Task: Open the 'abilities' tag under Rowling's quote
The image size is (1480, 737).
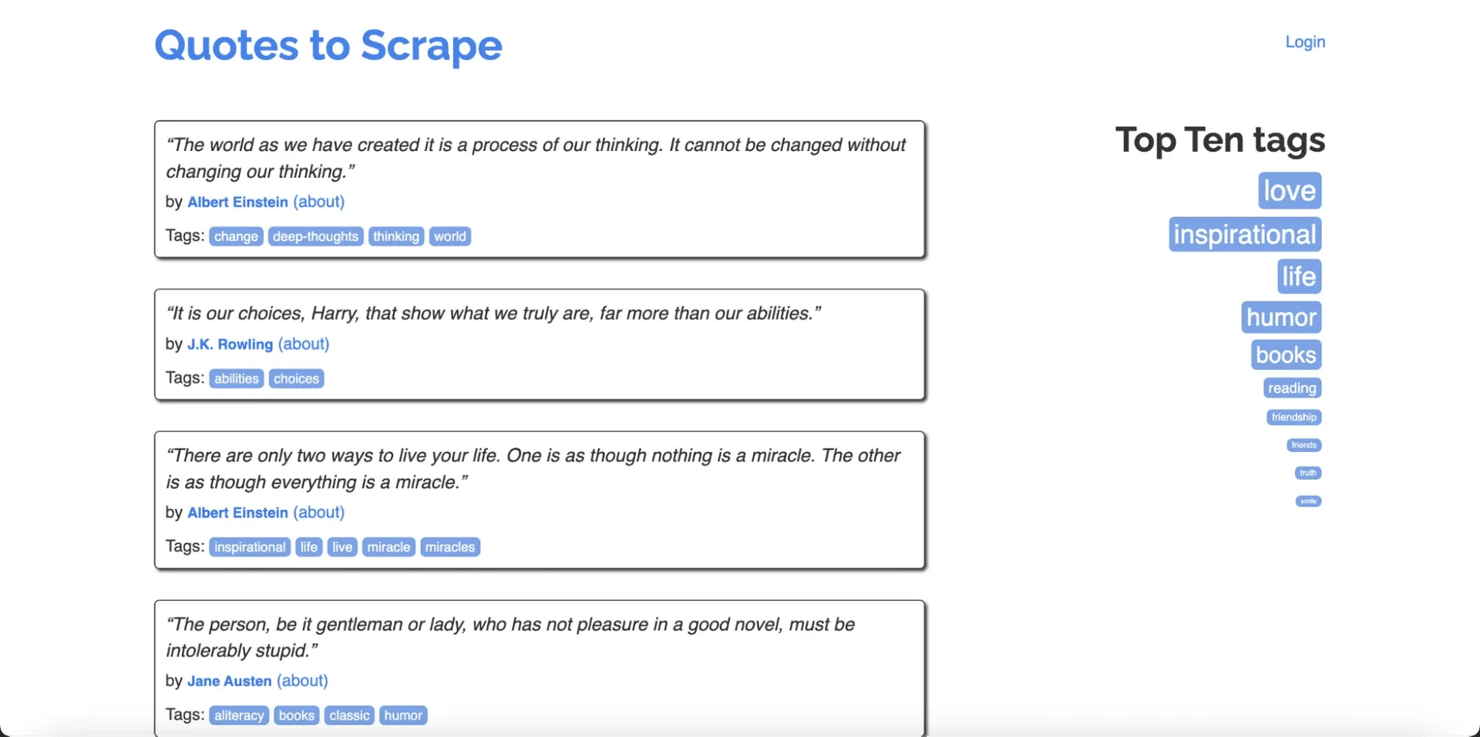Action: [236, 379]
